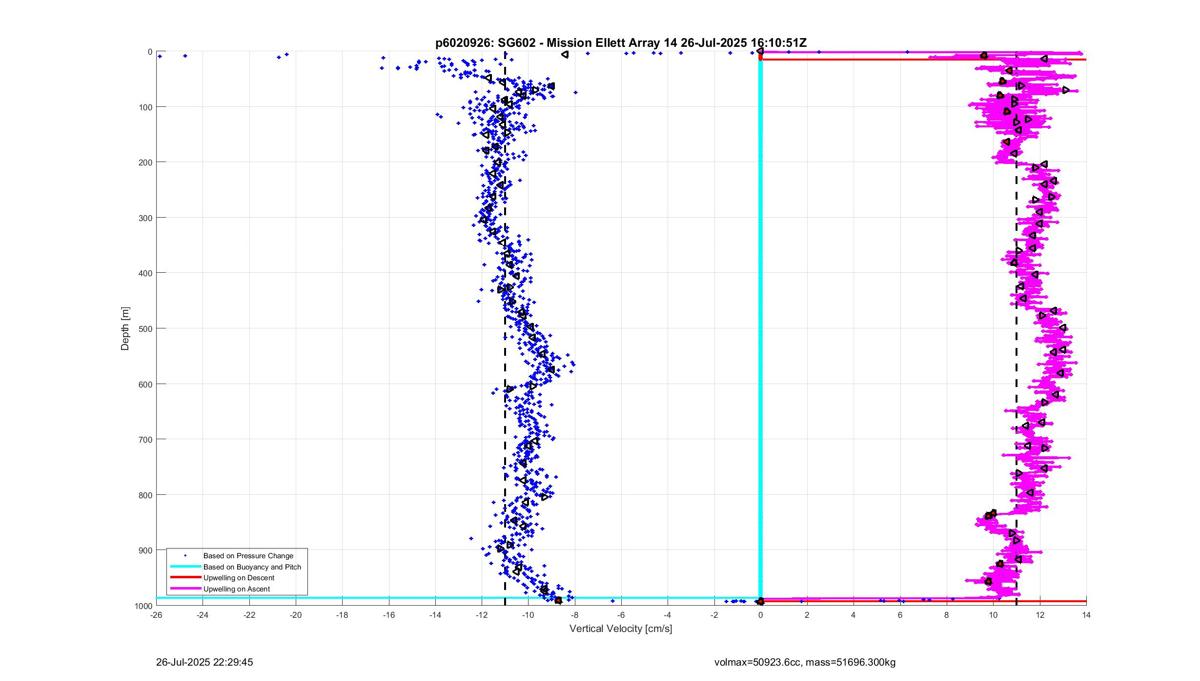Image resolution: width=1200 pixels, height=681 pixels.
Task: Select the 'Vertical Velocity [cm/s]' x-axis label
Action: [621, 629]
